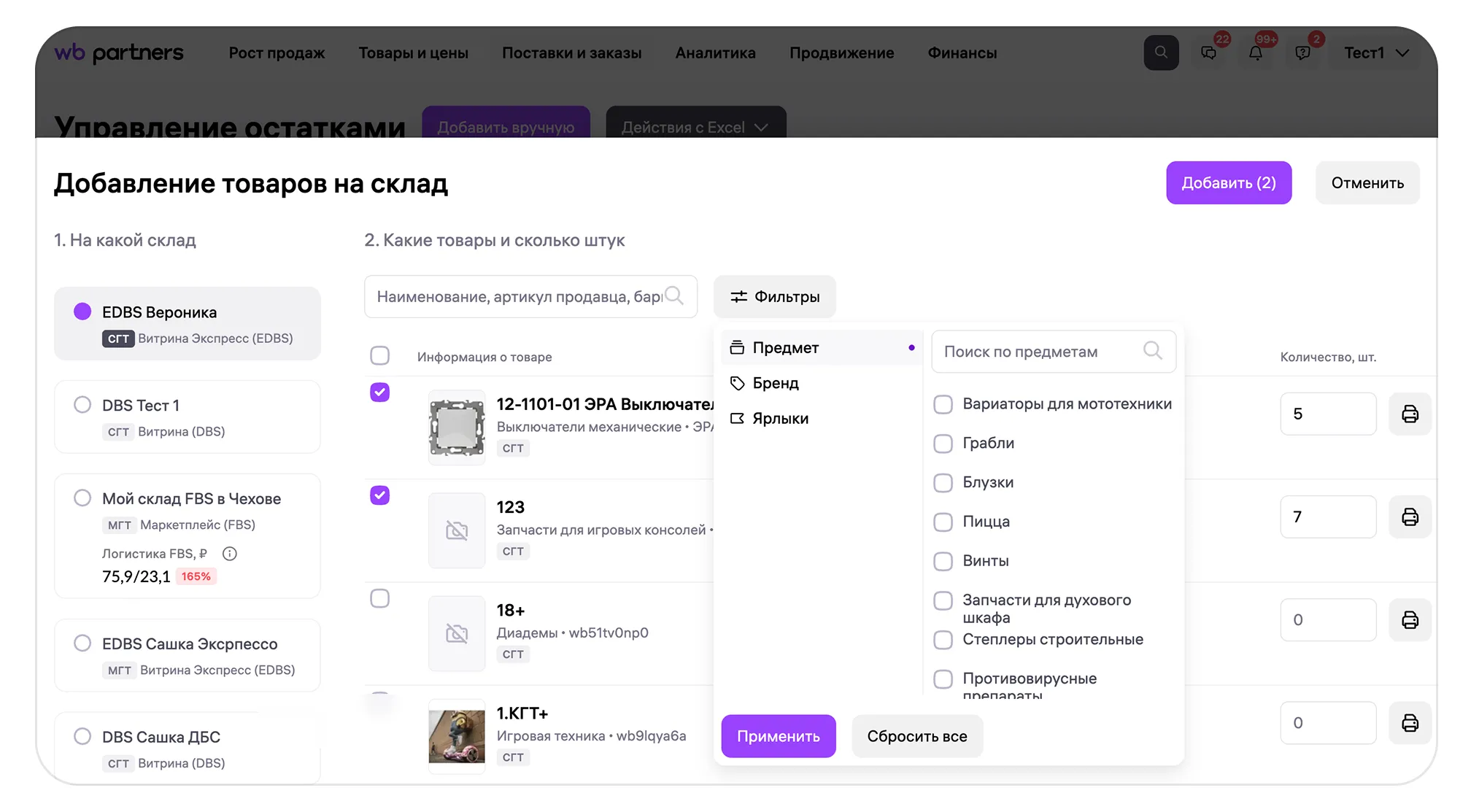Click print icon for product 123 row
This screenshot has width=1471, height=812.
[x=1409, y=517]
